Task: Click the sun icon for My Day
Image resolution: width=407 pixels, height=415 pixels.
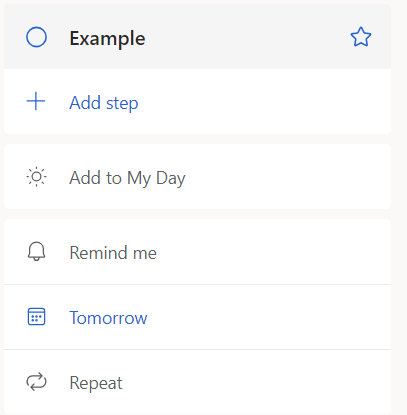Action: pyautogui.click(x=36, y=177)
